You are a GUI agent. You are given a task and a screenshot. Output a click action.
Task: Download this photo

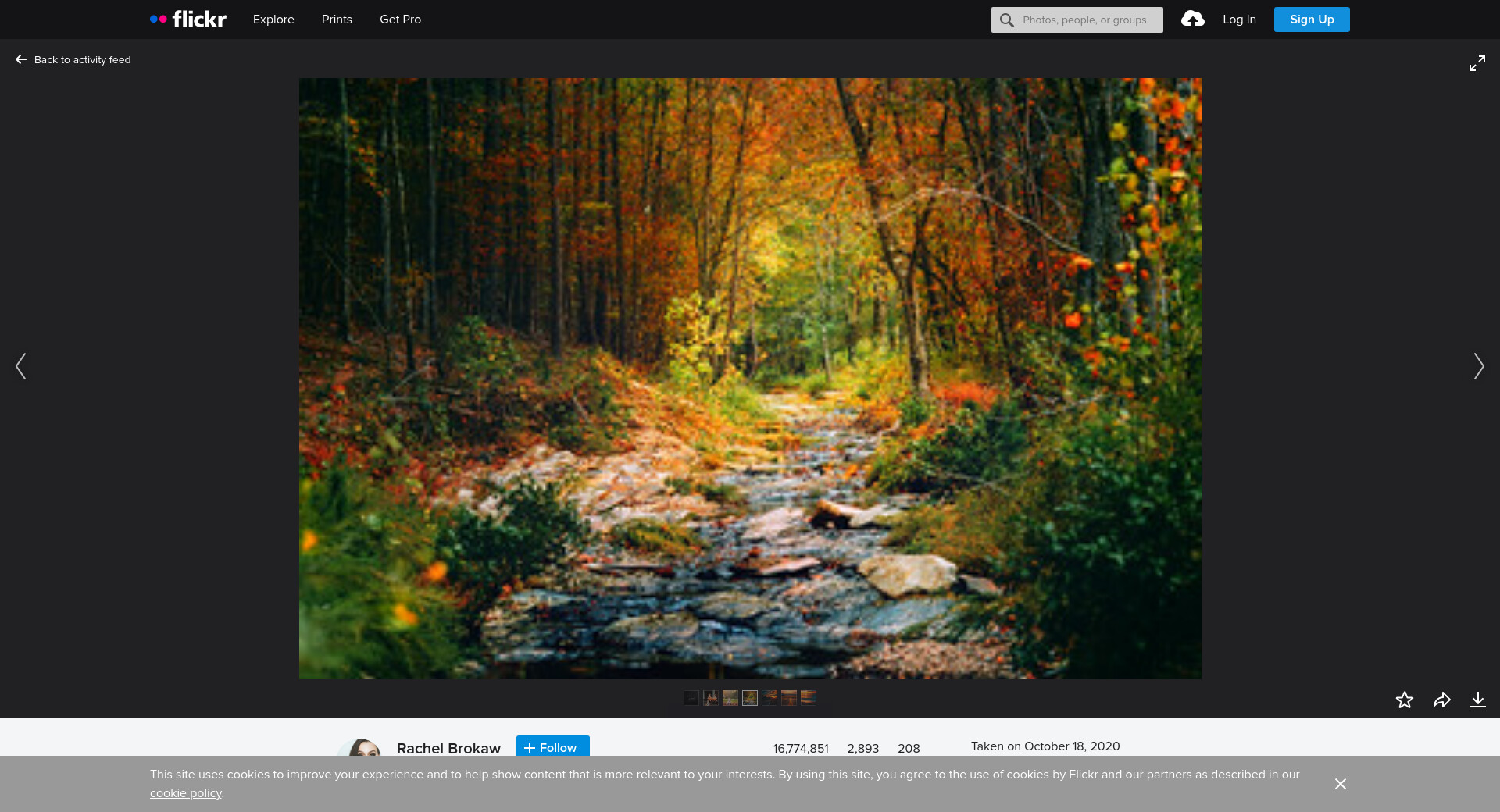click(x=1477, y=700)
